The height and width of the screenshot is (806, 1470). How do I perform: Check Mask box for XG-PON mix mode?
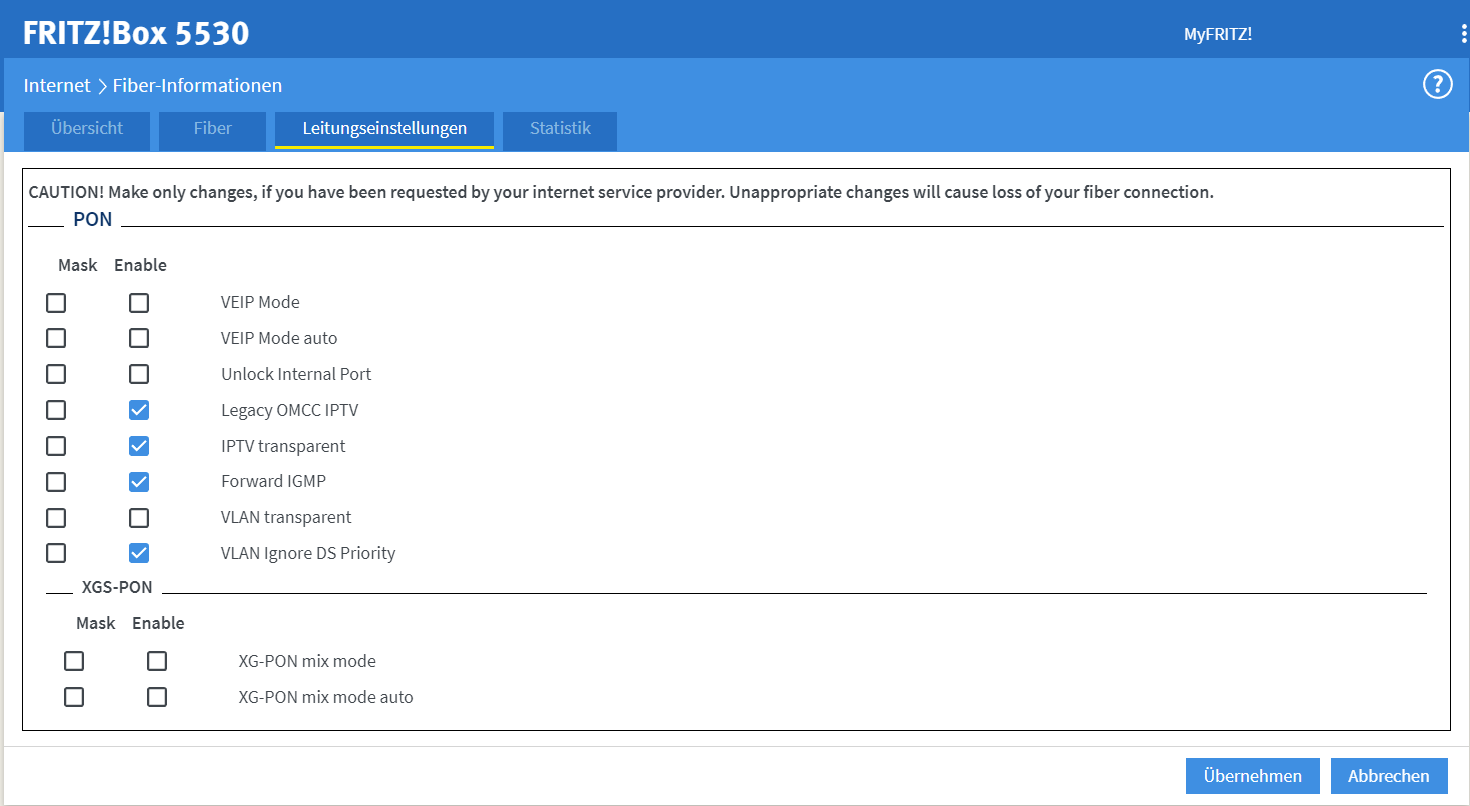pos(74,661)
